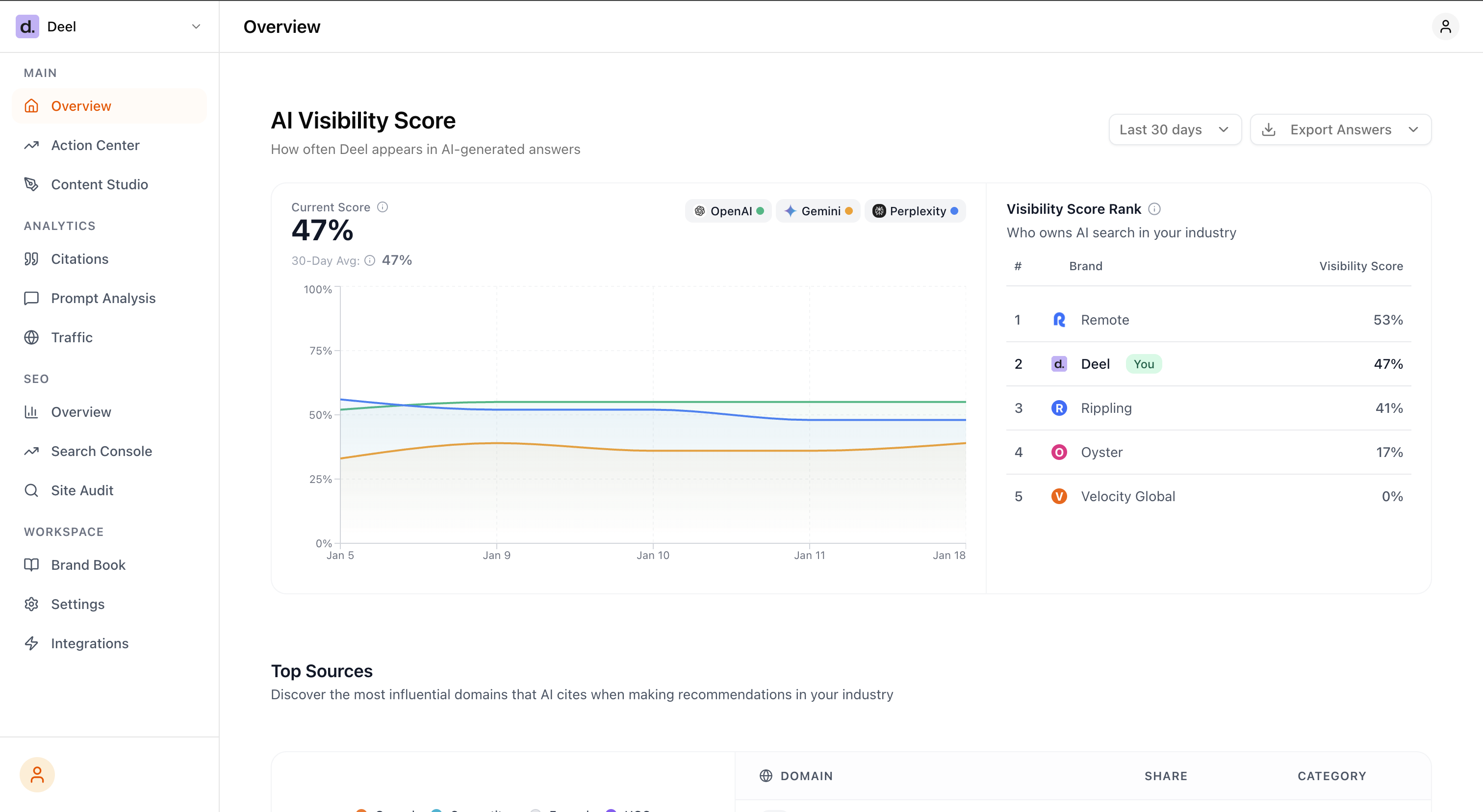Open Search Console under SEO
The width and height of the screenshot is (1483, 812).
102,451
